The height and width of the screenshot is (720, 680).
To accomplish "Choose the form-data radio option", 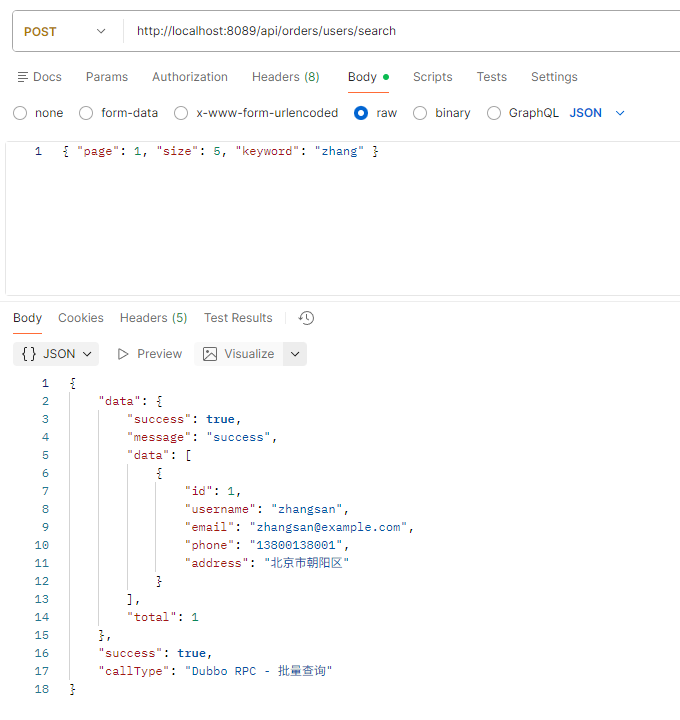I will (x=86, y=113).
